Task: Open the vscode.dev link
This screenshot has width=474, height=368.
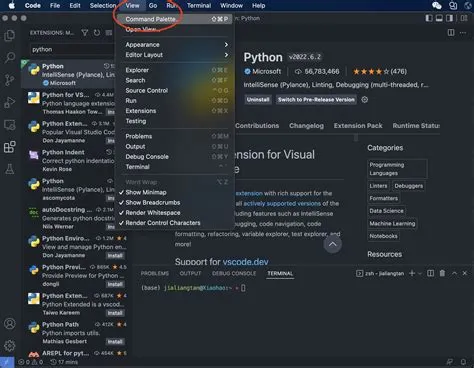Action: coord(245,262)
